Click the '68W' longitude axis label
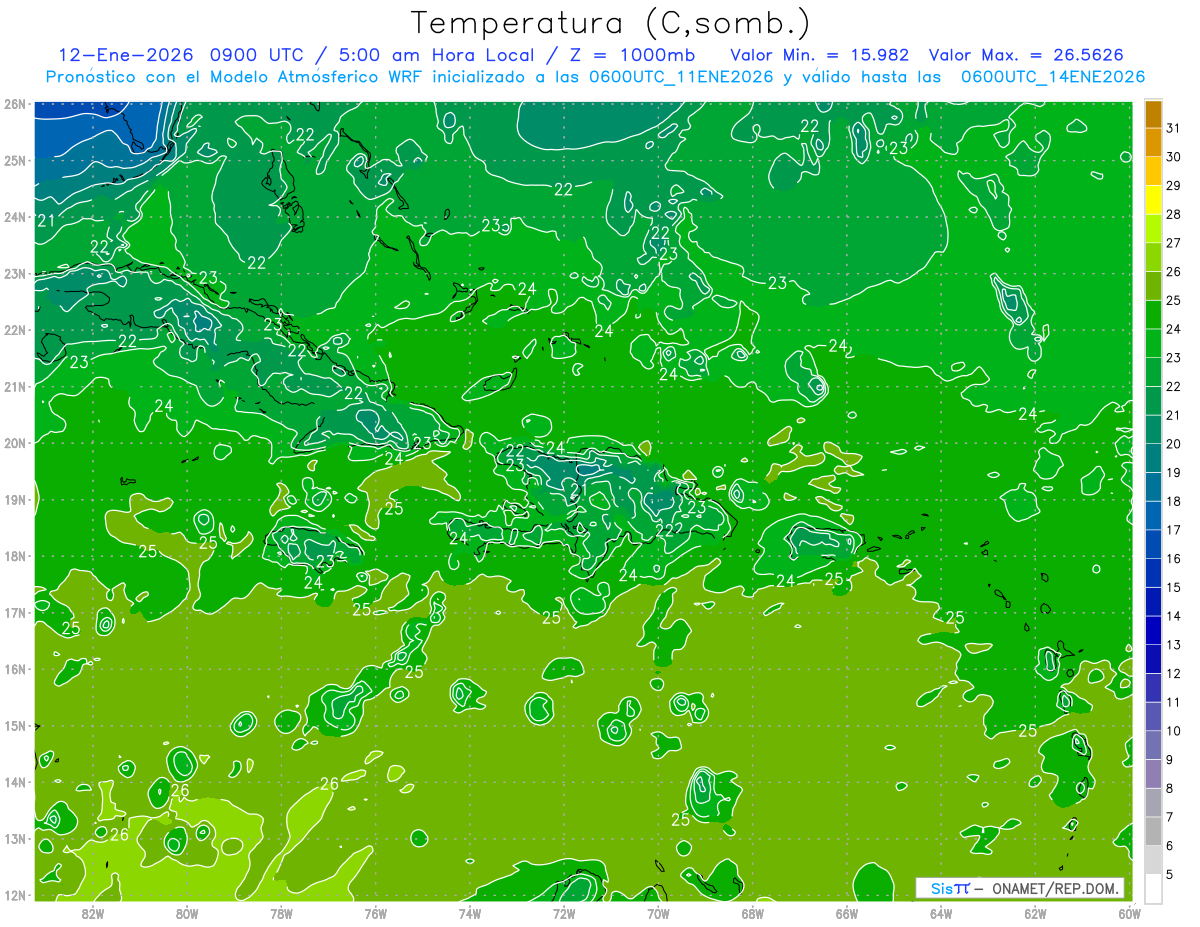This screenshot has height=927, width=1200. (753, 913)
